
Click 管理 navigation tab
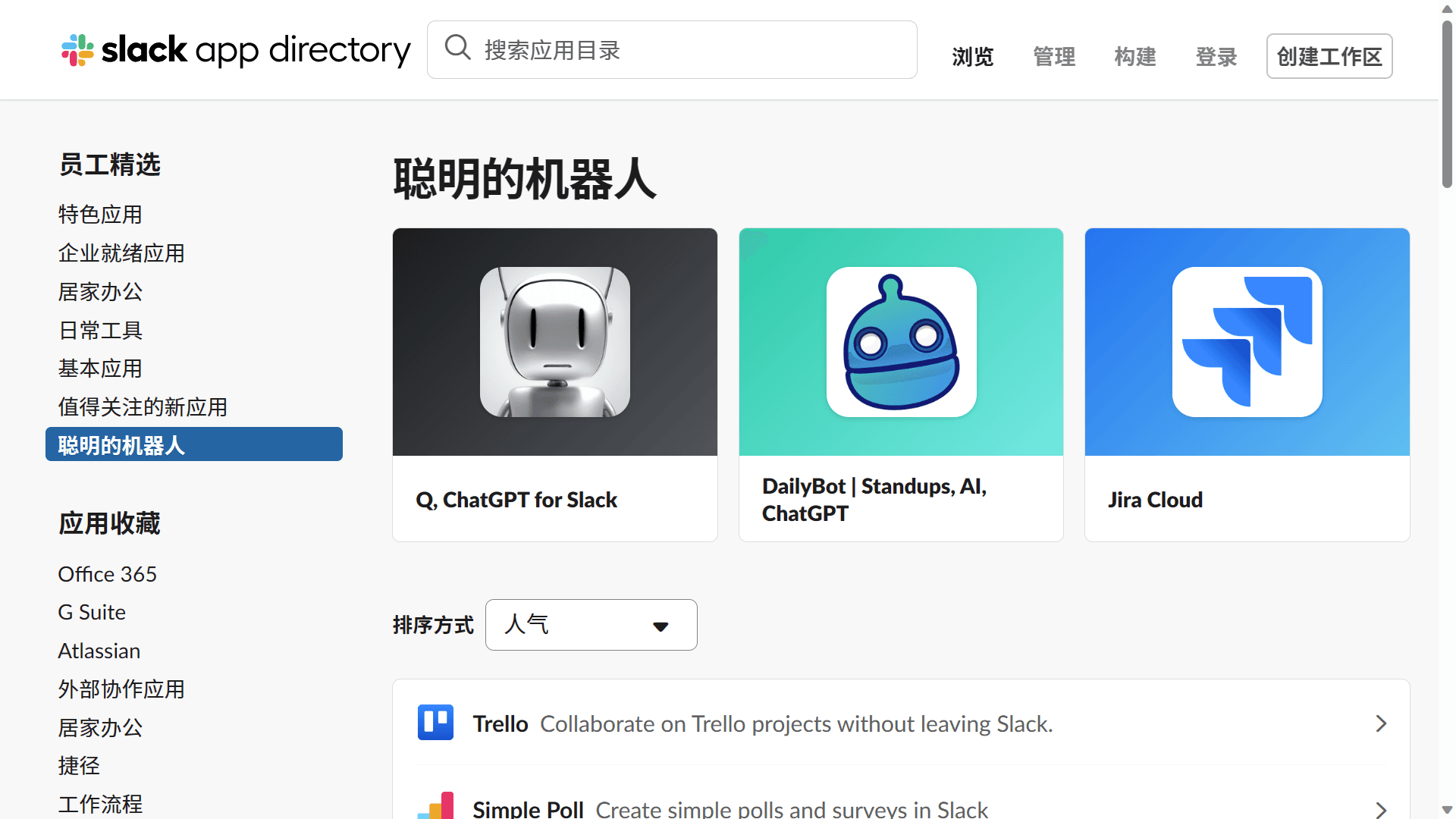1054,55
